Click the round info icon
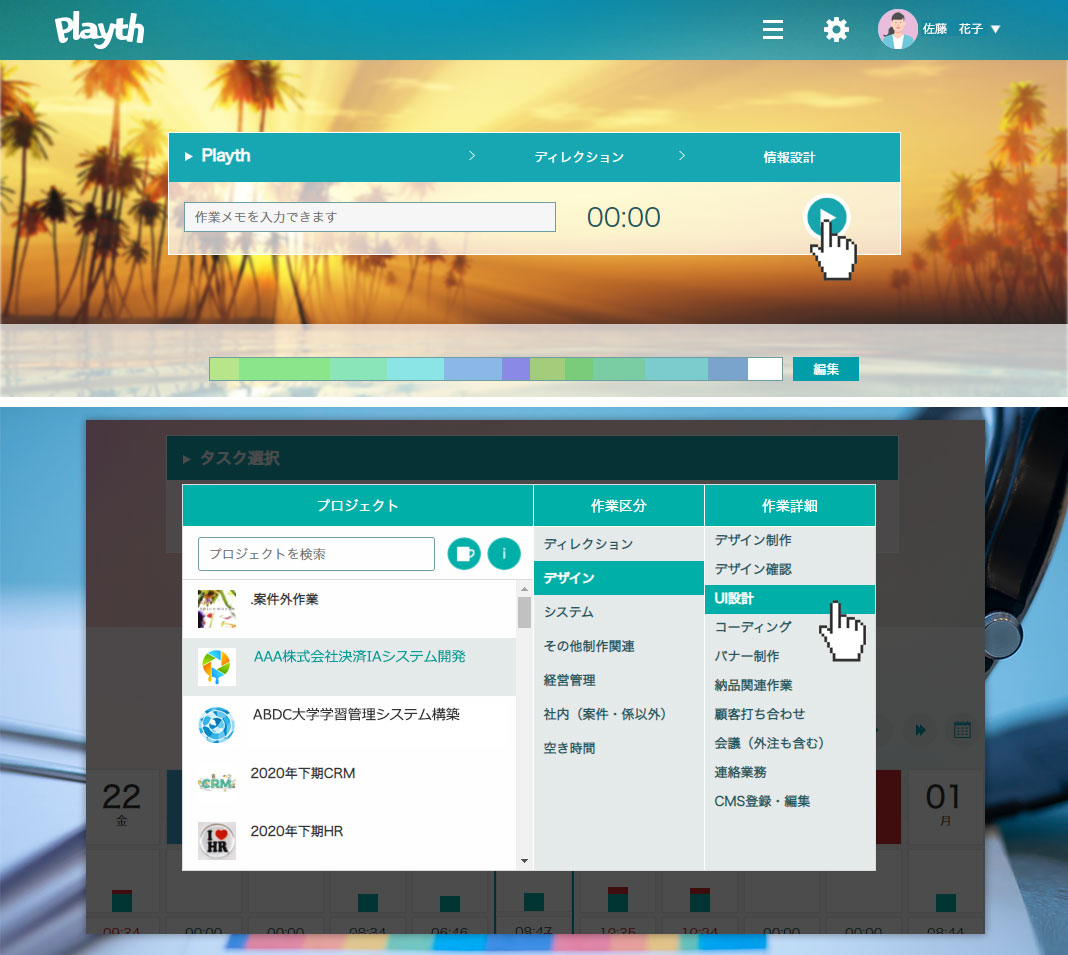This screenshot has height=955, width=1068. (x=504, y=554)
